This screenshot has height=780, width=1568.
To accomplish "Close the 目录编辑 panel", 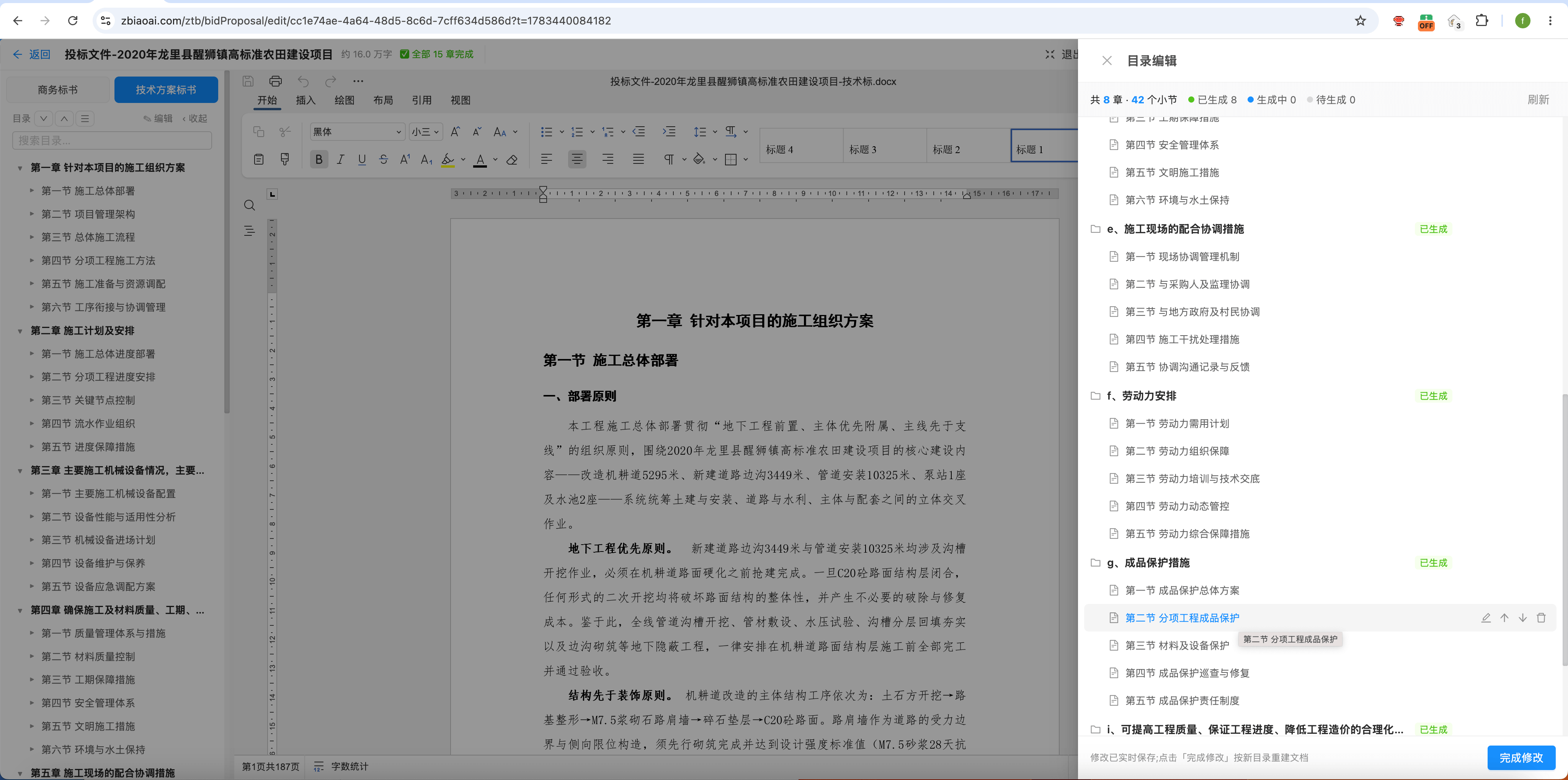I will 1107,61.
